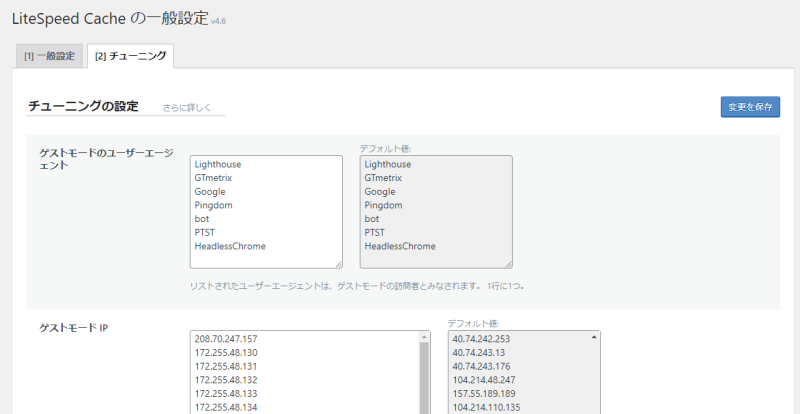Select the [2] チューニング tab

coord(130,56)
